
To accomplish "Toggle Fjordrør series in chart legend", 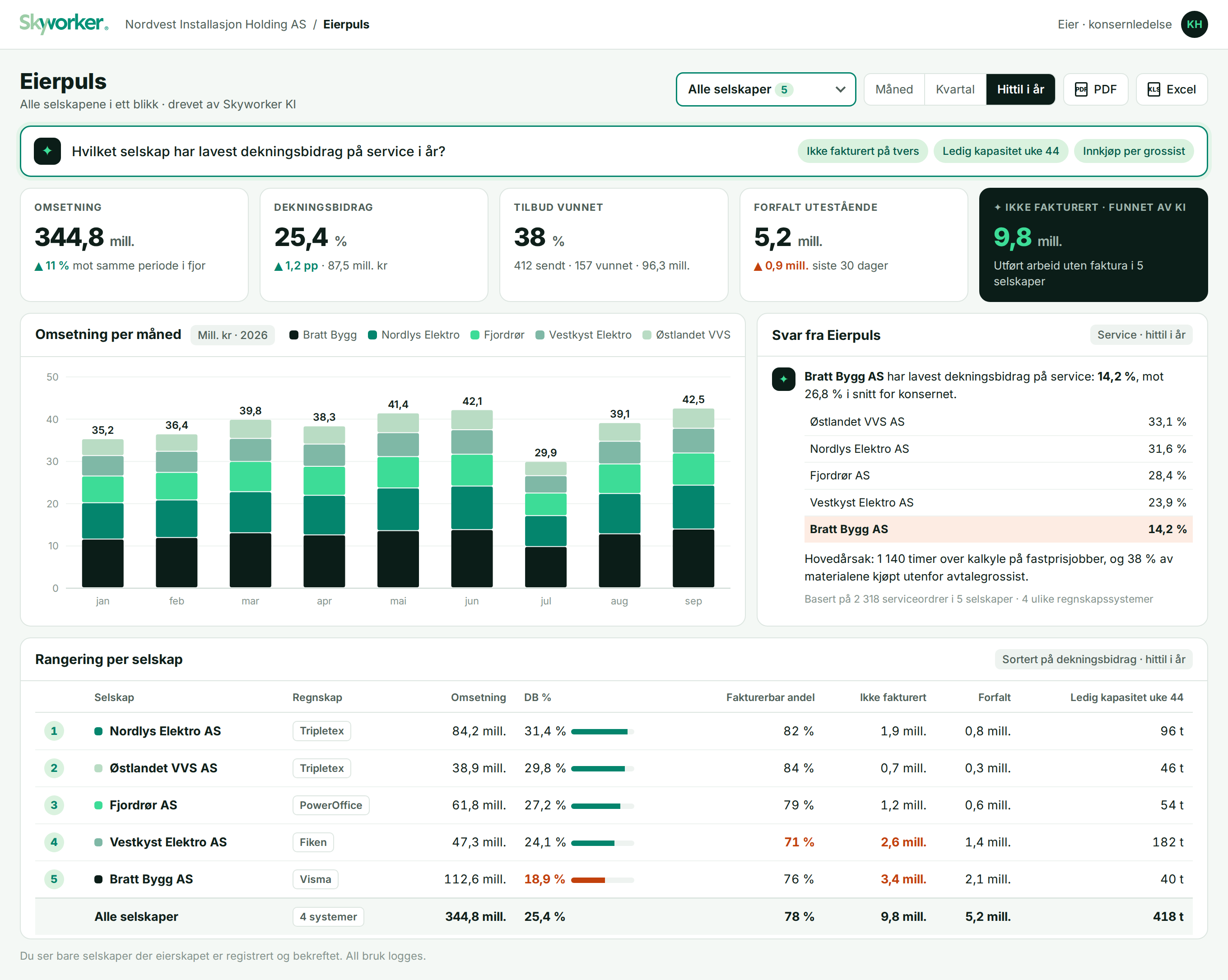I will pyautogui.click(x=497, y=335).
